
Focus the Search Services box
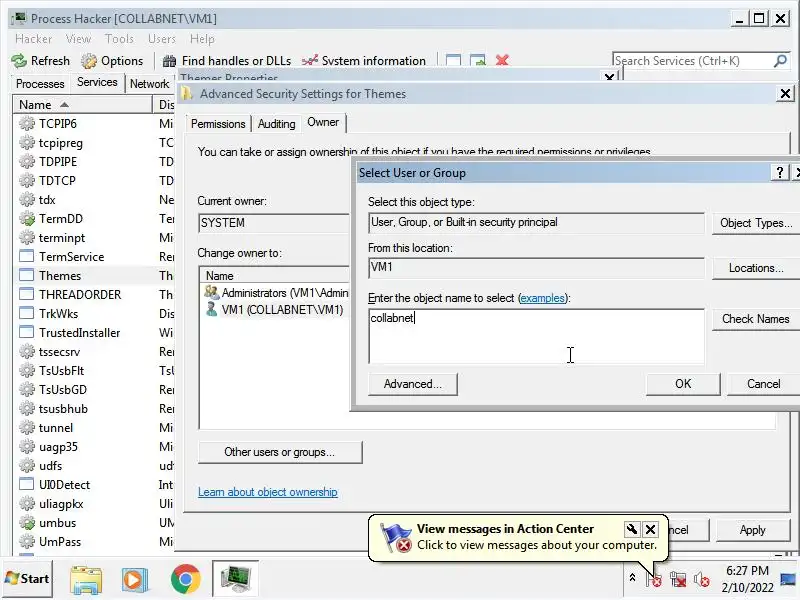(x=693, y=61)
